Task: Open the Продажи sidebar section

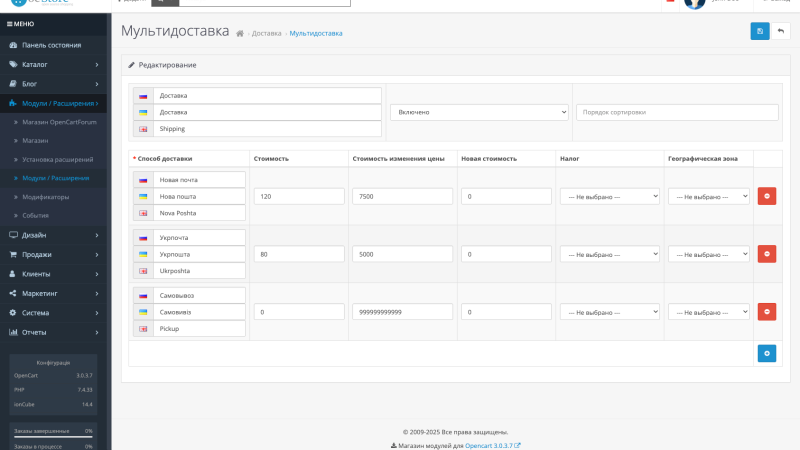Action: 54,254
